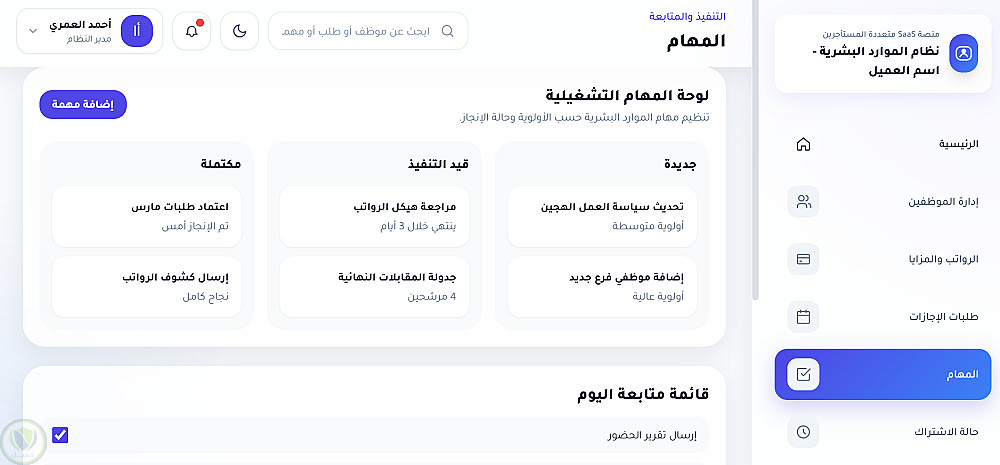Click the home icon beside الرئيسية

coord(803,144)
